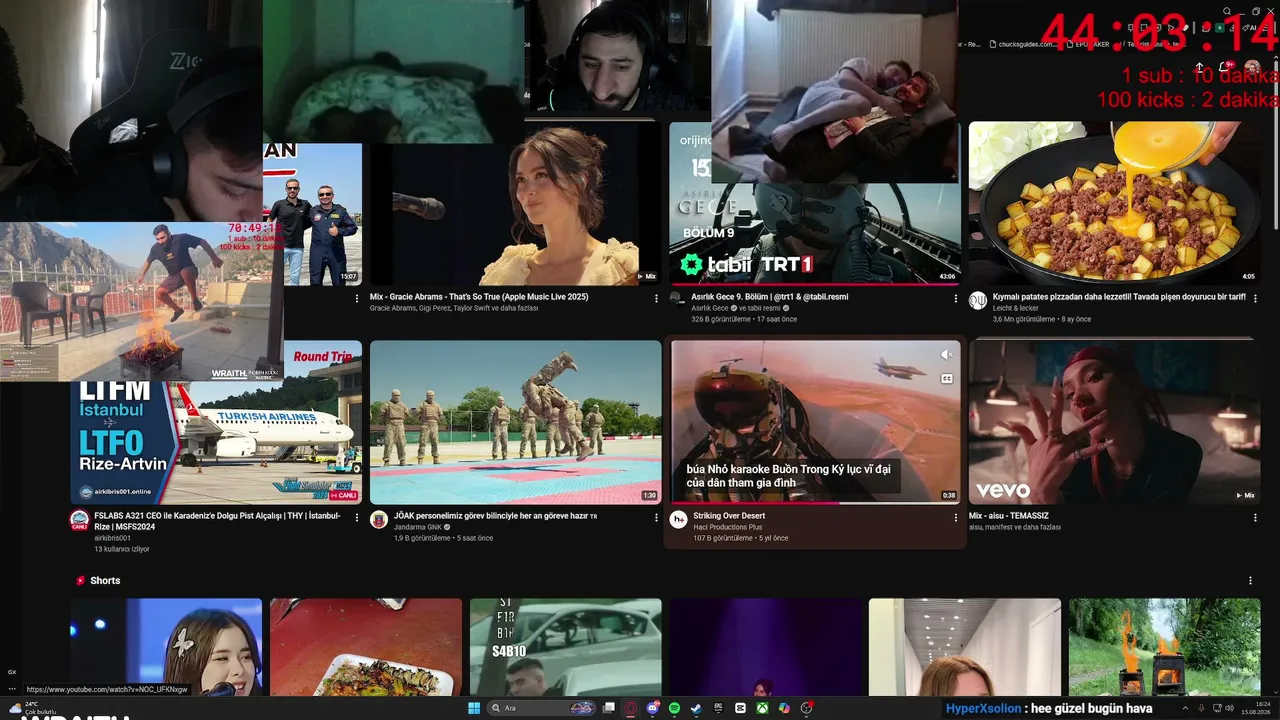Click the Shorts section heading
This screenshot has height=720, width=1280.
(105, 581)
